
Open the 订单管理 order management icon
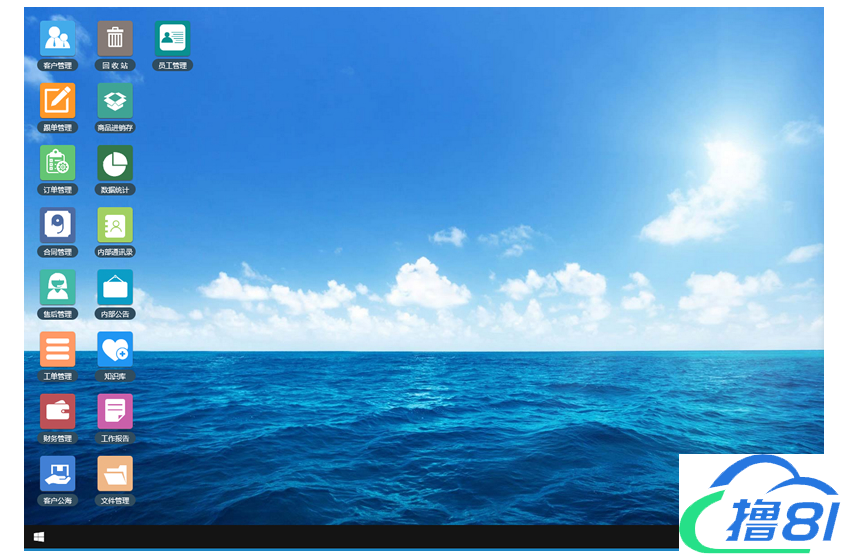click(x=57, y=163)
